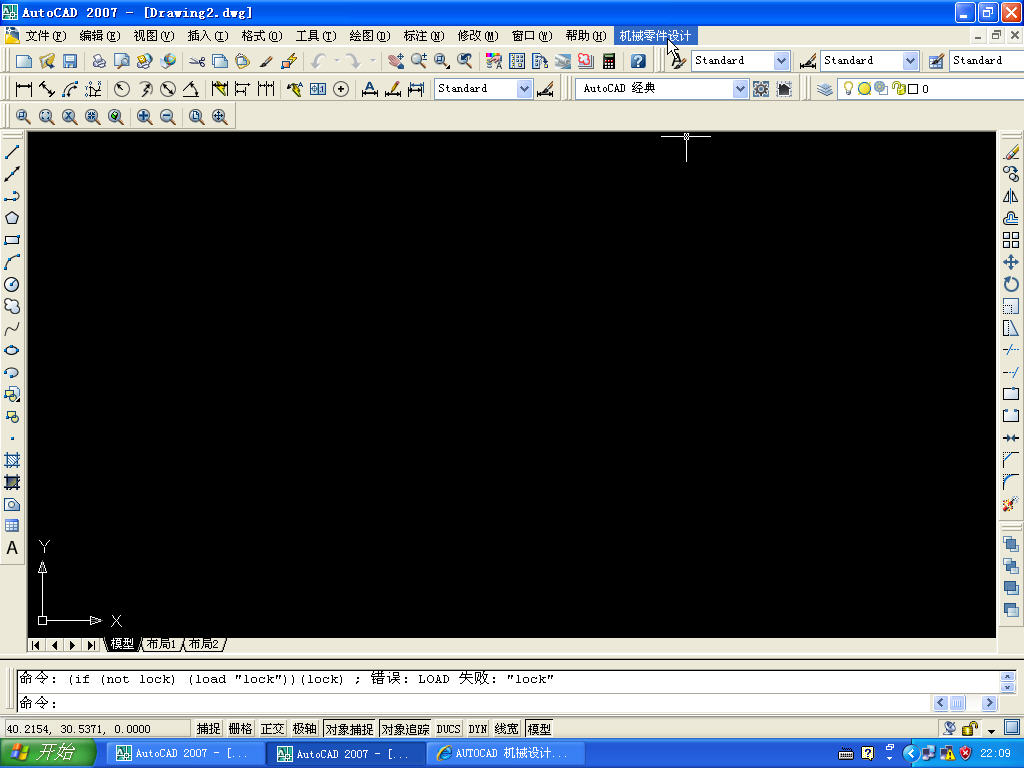Select the Arc draw tool

coord(12,263)
